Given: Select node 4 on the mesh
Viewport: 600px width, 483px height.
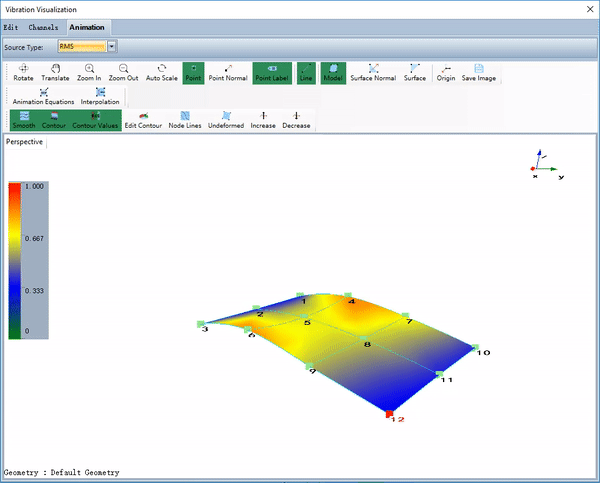Looking at the screenshot, I should tap(347, 295).
